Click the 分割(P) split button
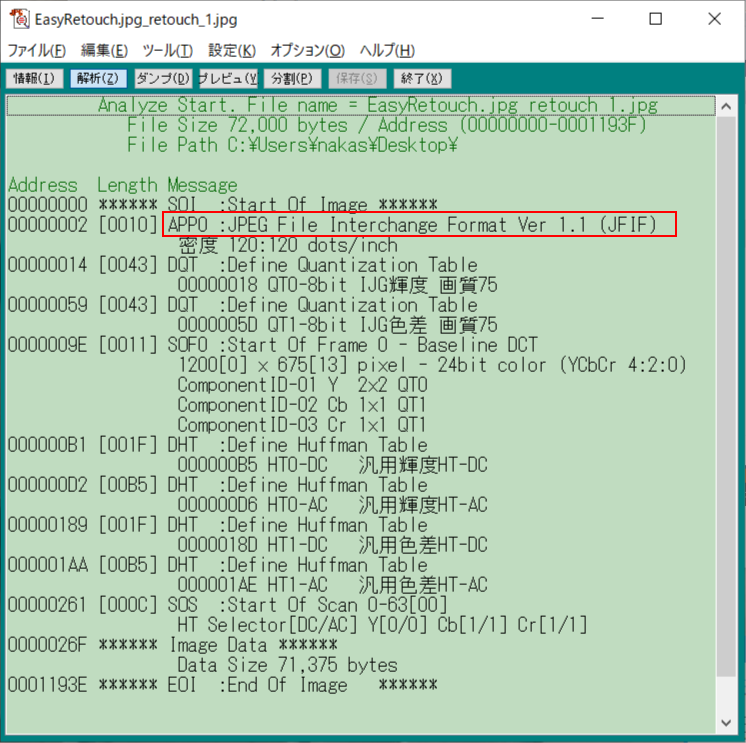The width and height of the screenshot is (746, 743). pos(293,78)
